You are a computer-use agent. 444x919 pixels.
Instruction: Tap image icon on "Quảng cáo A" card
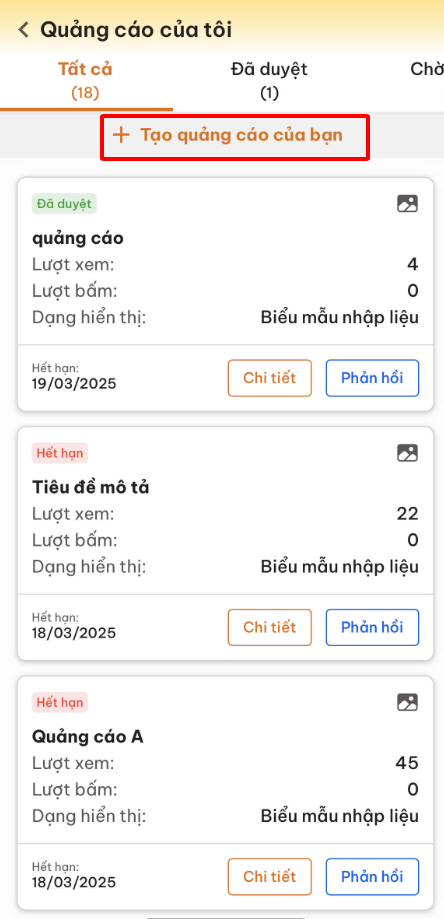pyautogui.click(x=407, y=702)
